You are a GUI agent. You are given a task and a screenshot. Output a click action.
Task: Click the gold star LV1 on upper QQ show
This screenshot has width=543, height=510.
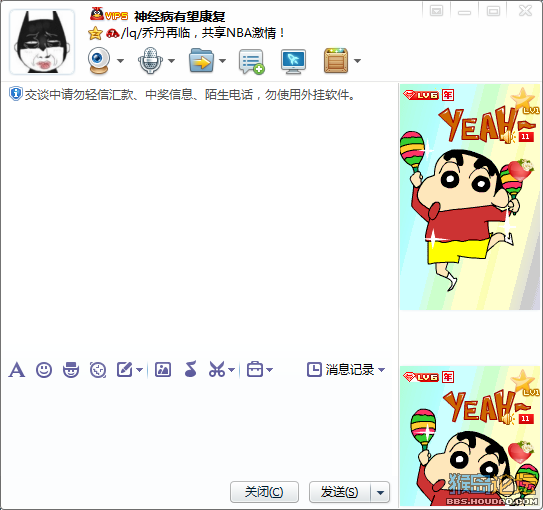tap(525, 100)
